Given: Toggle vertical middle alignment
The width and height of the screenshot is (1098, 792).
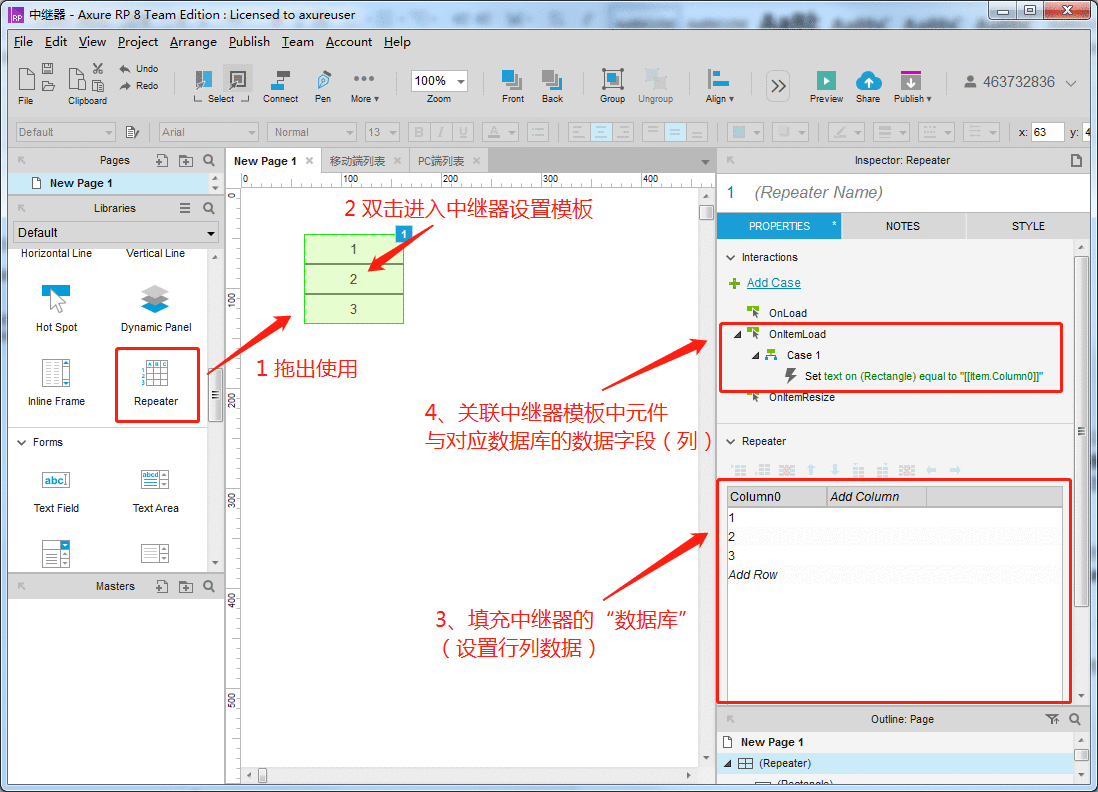Looking at the screenshot, I should coord(675,132).
